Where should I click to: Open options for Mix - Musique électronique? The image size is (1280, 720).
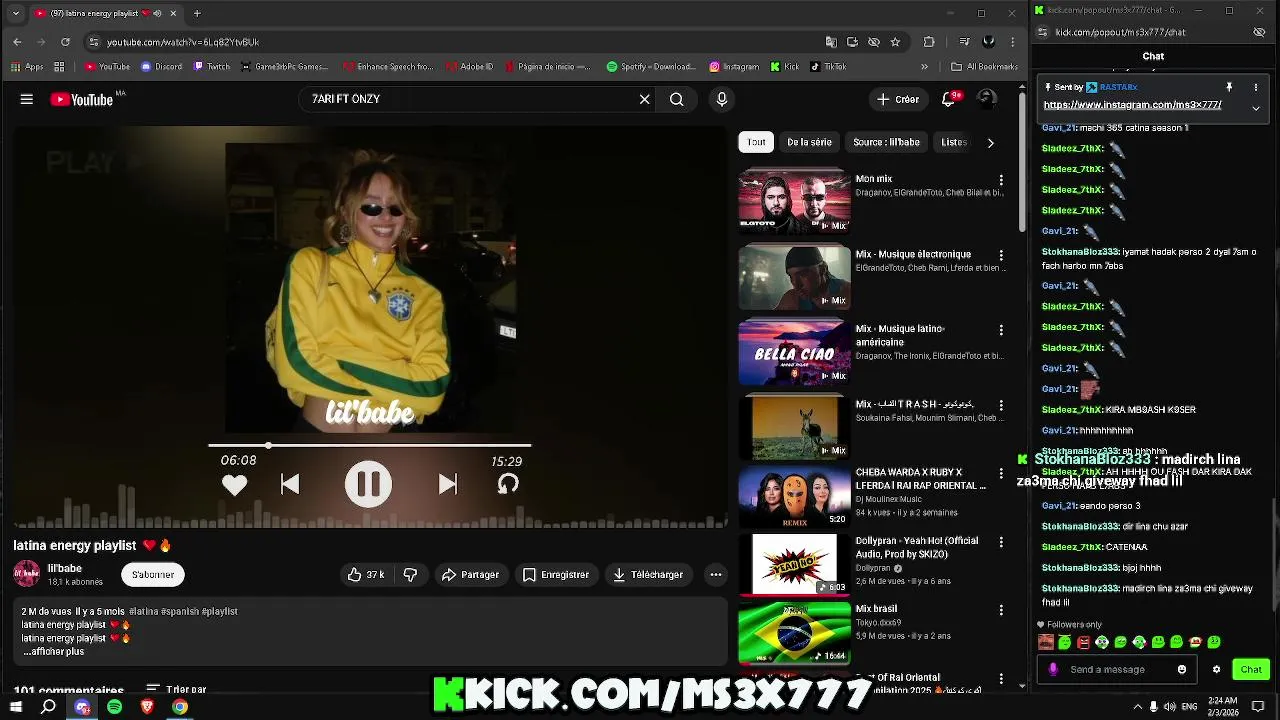pyautogui.click(x=1001, y=256)
